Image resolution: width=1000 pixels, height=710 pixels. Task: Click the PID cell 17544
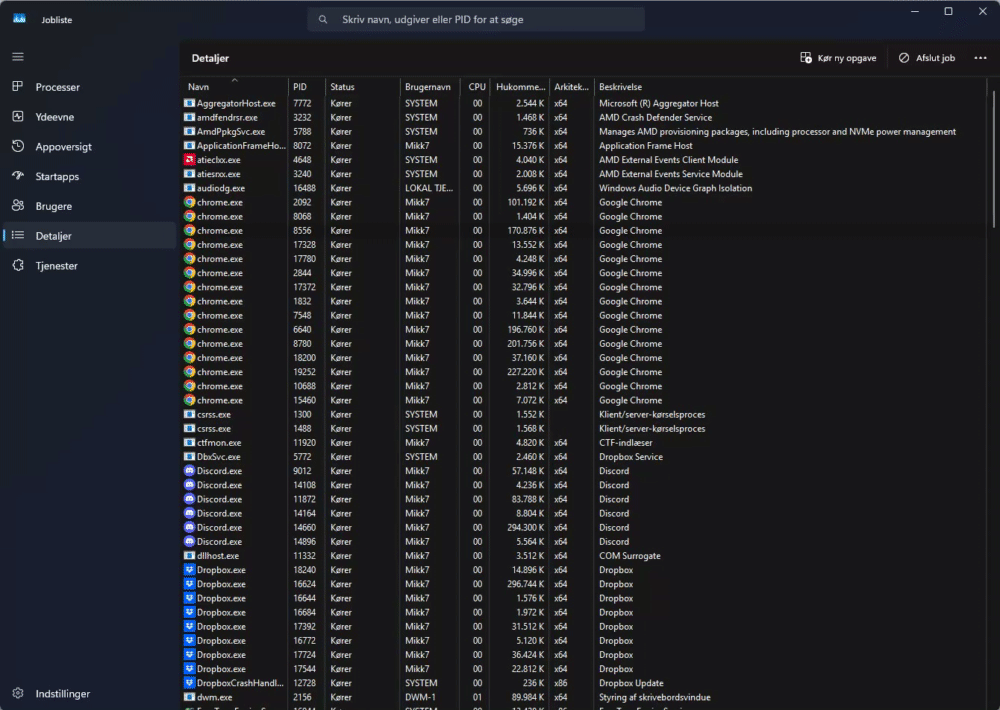(304, 669)
